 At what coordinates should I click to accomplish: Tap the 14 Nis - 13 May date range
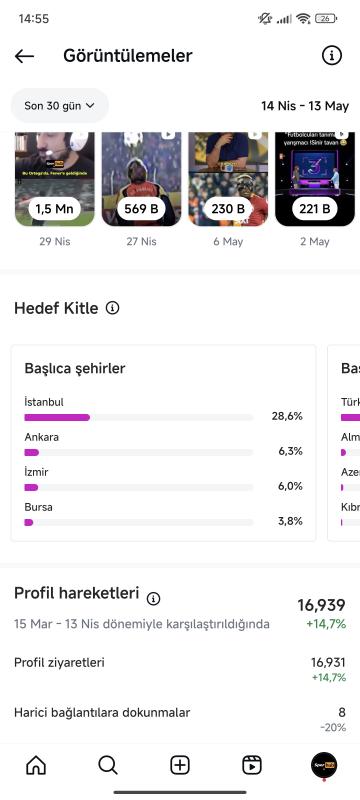305,106
